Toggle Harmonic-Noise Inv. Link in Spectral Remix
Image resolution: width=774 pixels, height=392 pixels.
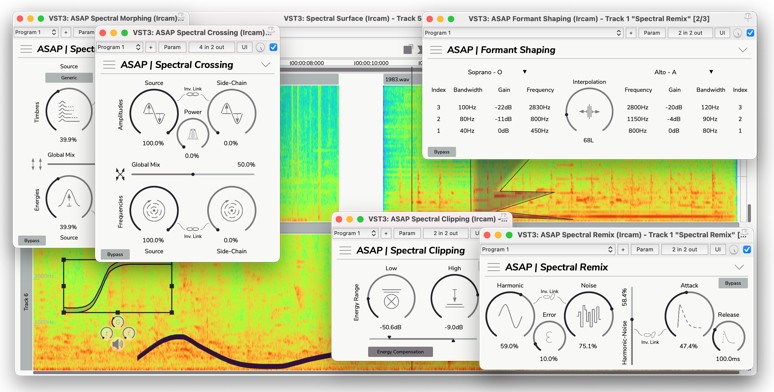549,296
